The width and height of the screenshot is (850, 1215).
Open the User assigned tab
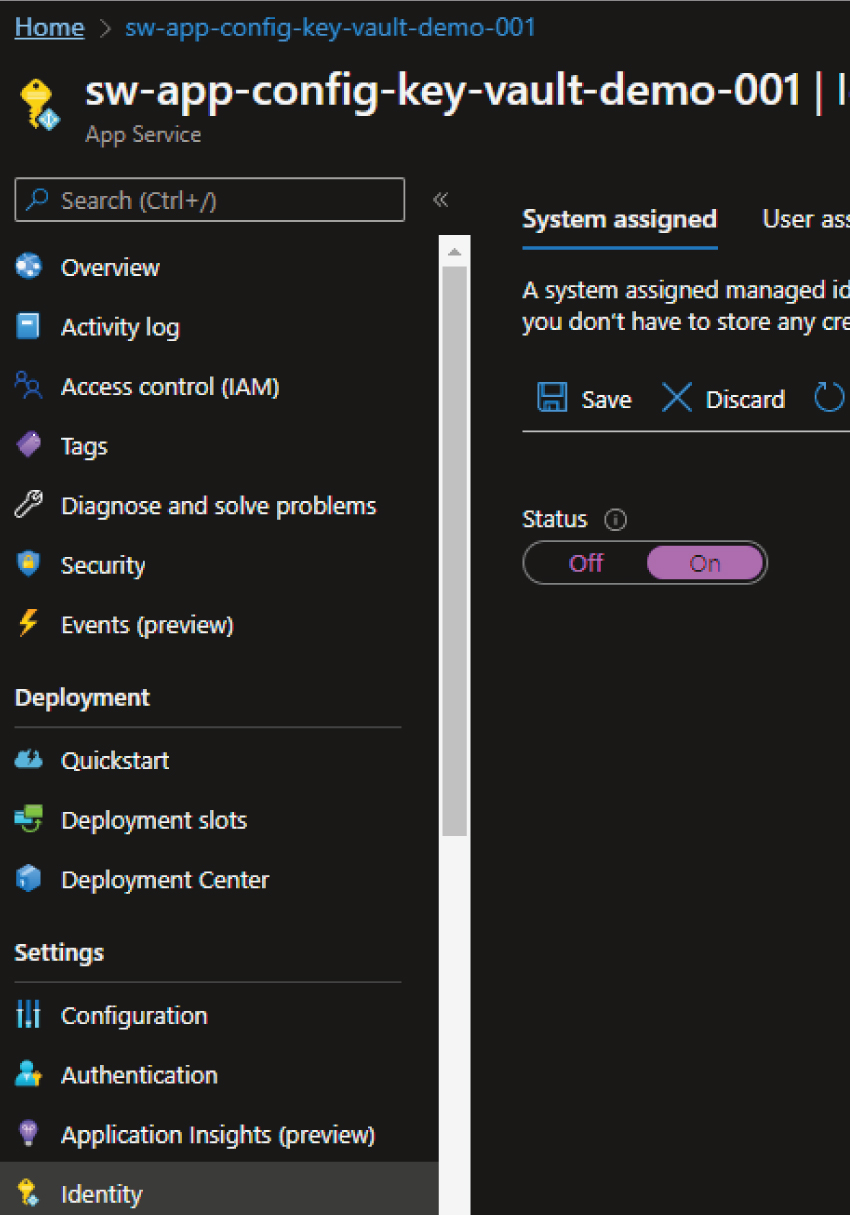point(805,219)
